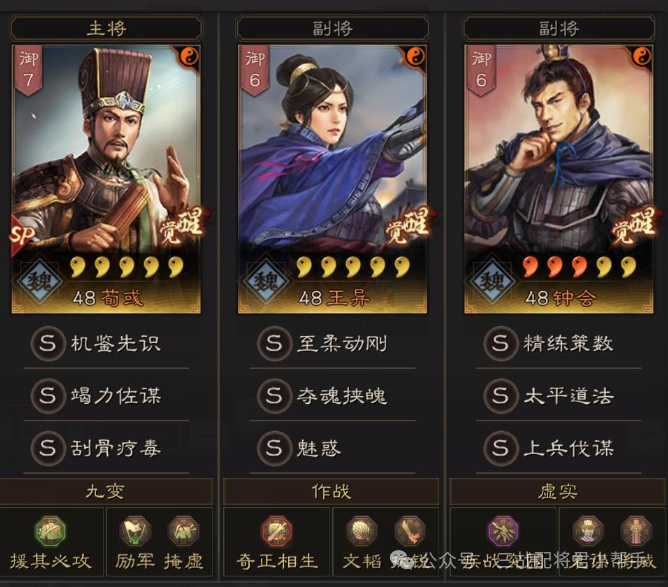Click 钟会's red star rank row
Screen dimensions: 668x587
tap(580, 267)
